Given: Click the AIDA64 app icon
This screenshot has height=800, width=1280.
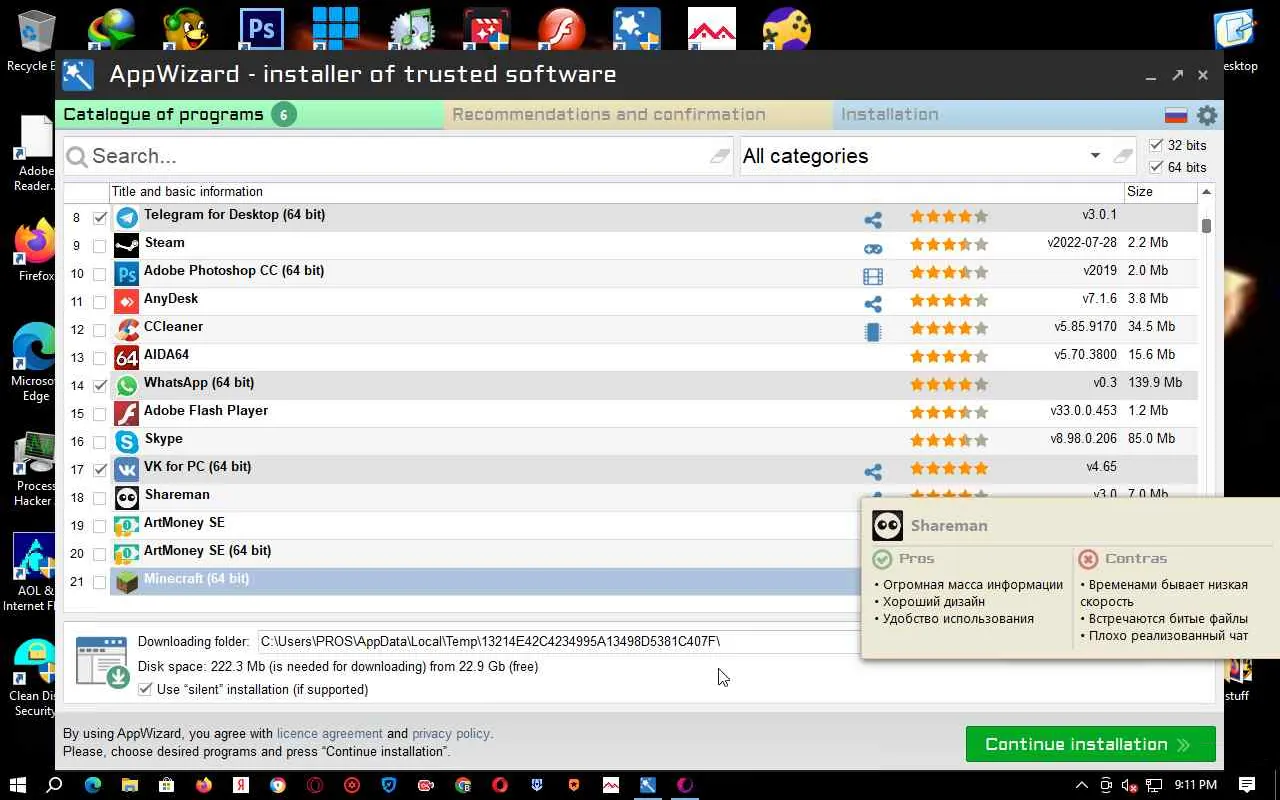Looking at the screenshot, I should coord(126,357).
